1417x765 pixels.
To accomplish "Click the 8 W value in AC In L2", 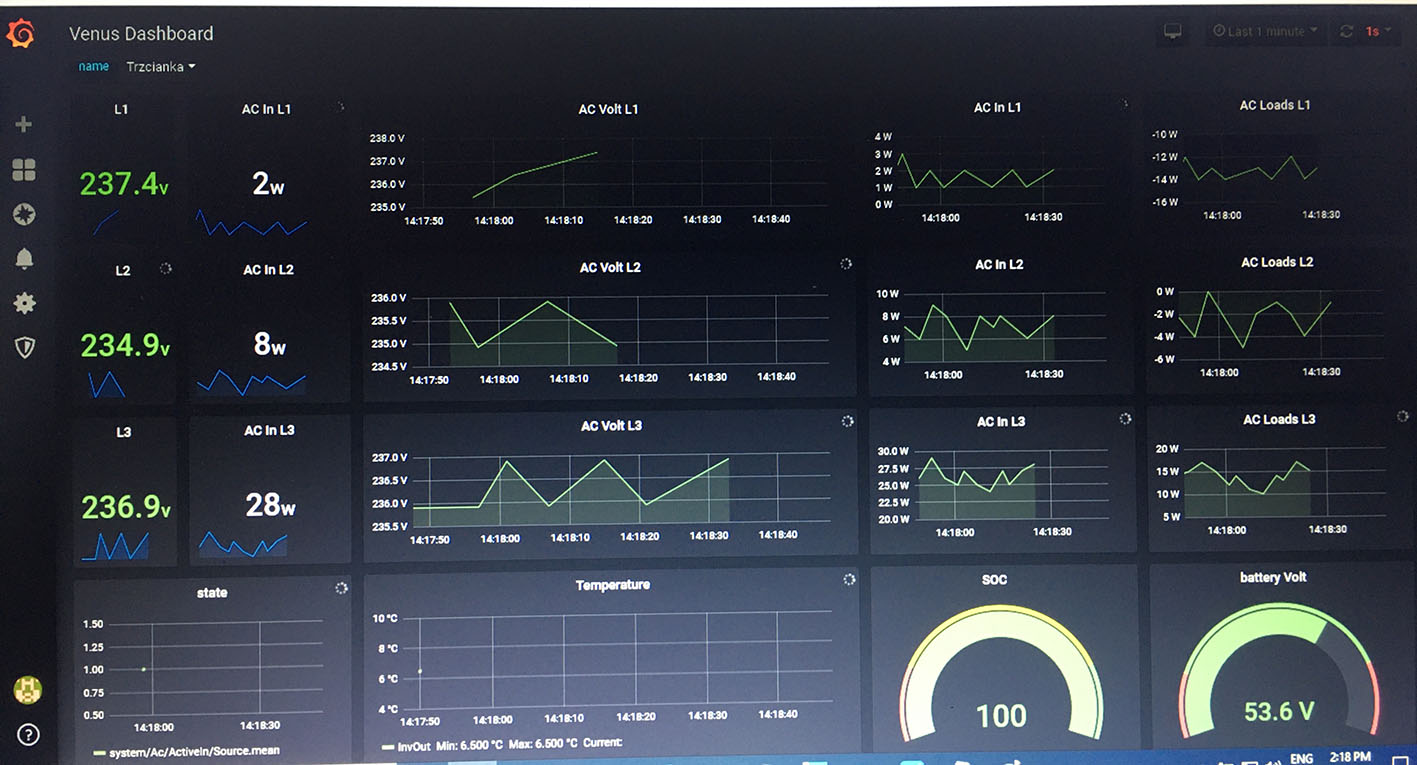I will click(x=270, y=344).
